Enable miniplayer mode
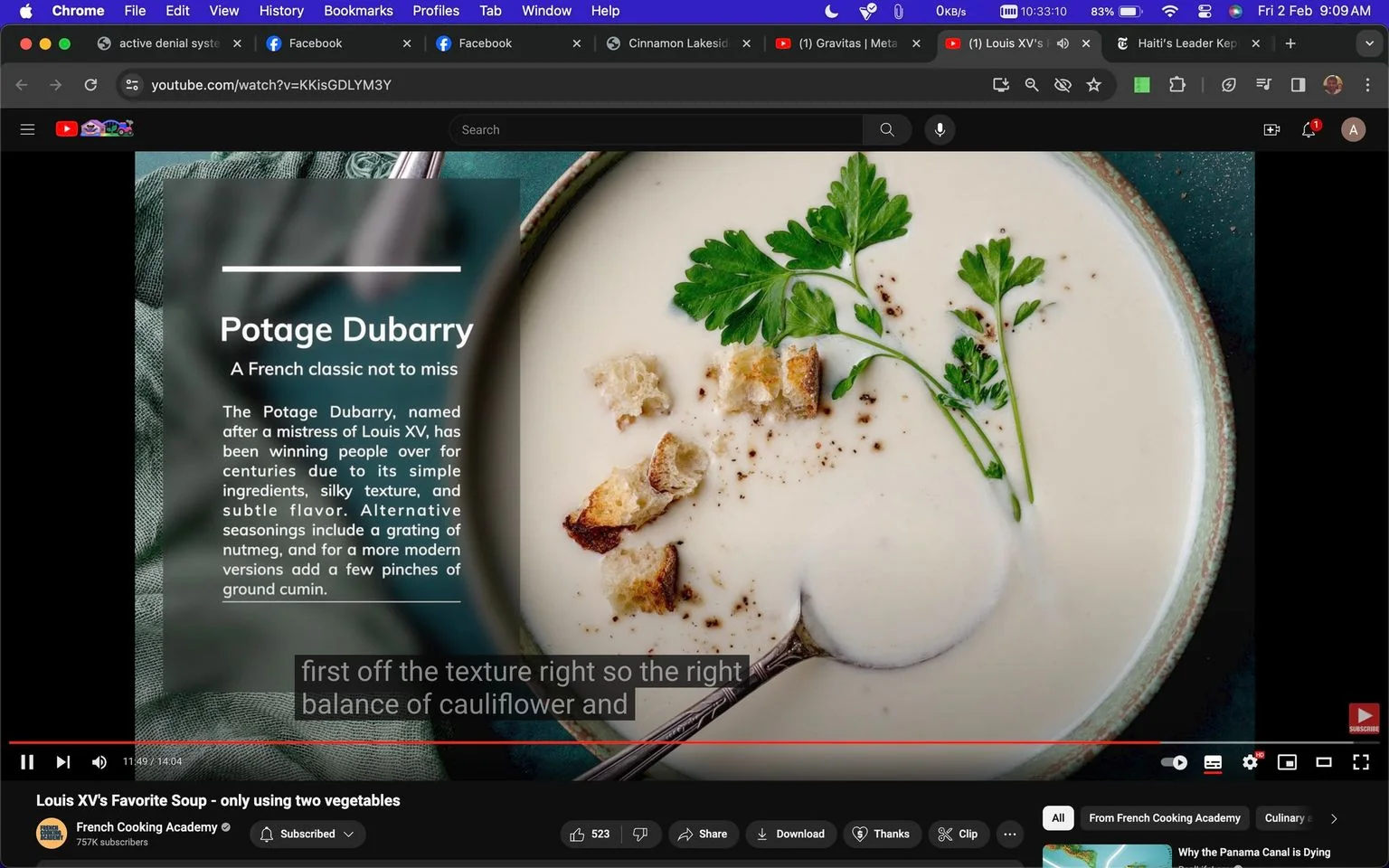Viewport: 1389px width, 868px height. [1287, 762]
